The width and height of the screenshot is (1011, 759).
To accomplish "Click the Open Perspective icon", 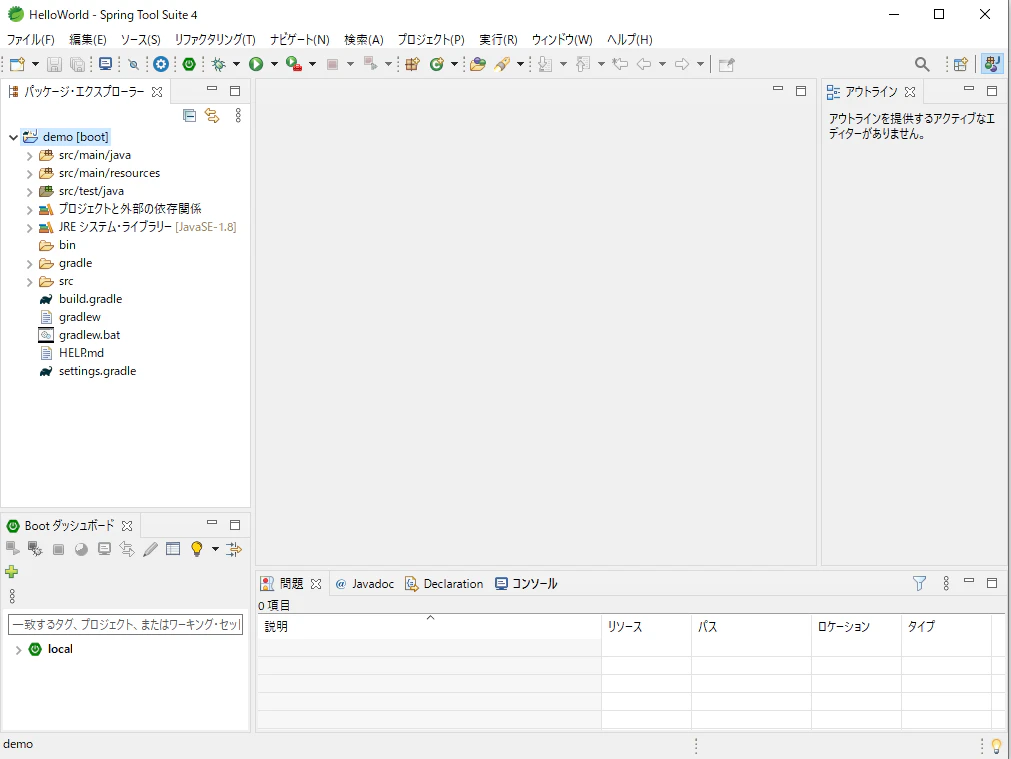I will coord(961,64).
